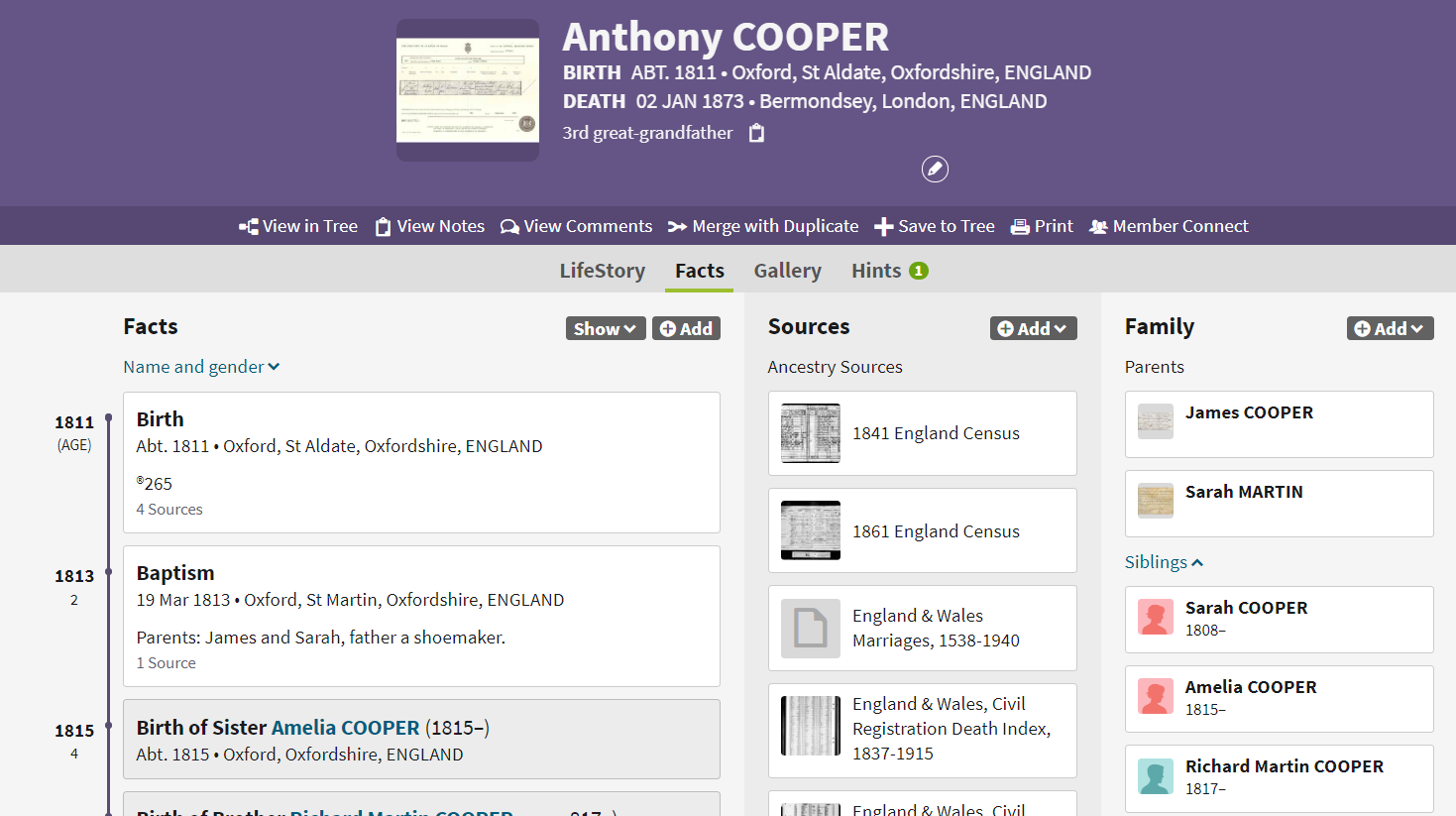The height and width of the screenshot is (816, 1456).
Task: Click Richard Martin COOPER male avatar icon
Action: 1156,776
